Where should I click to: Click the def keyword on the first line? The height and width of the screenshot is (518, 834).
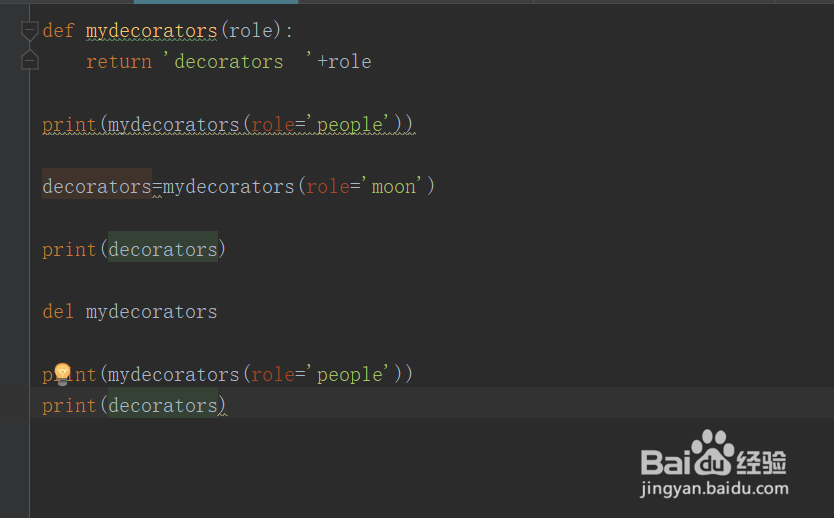[x=58, y=31]
